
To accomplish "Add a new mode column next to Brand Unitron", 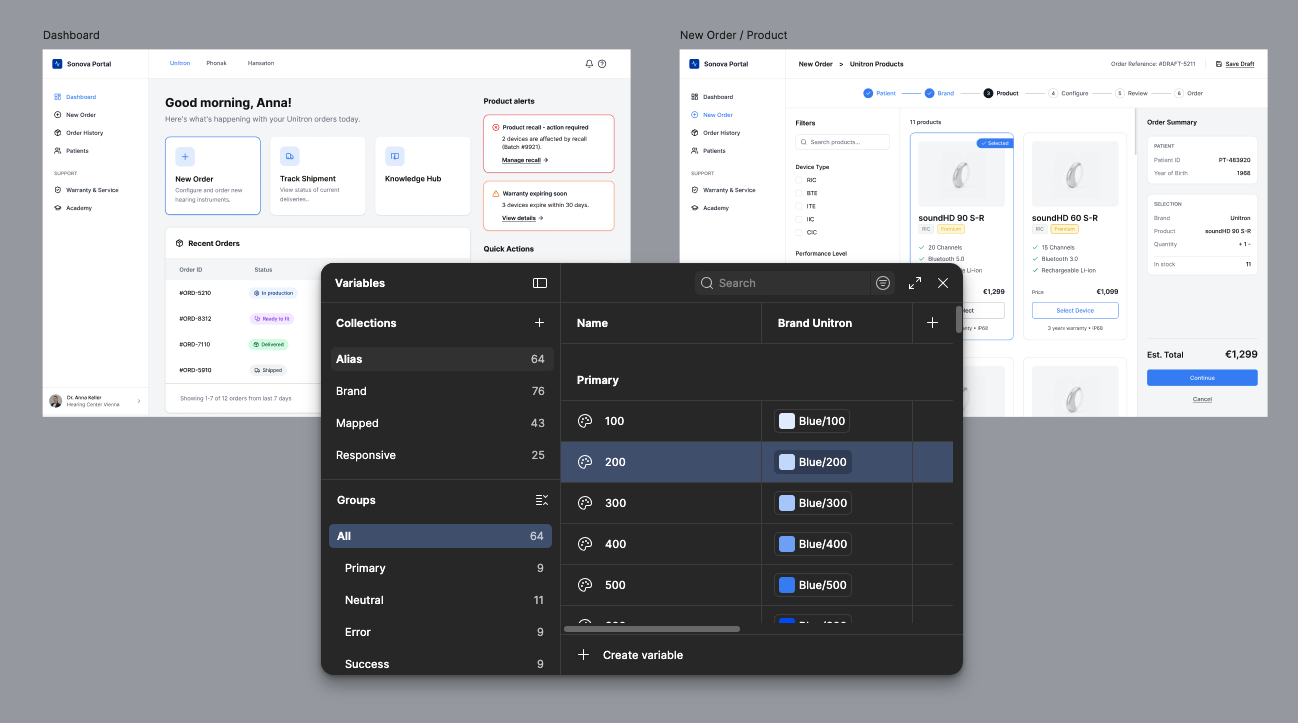I will coord(933,323).
